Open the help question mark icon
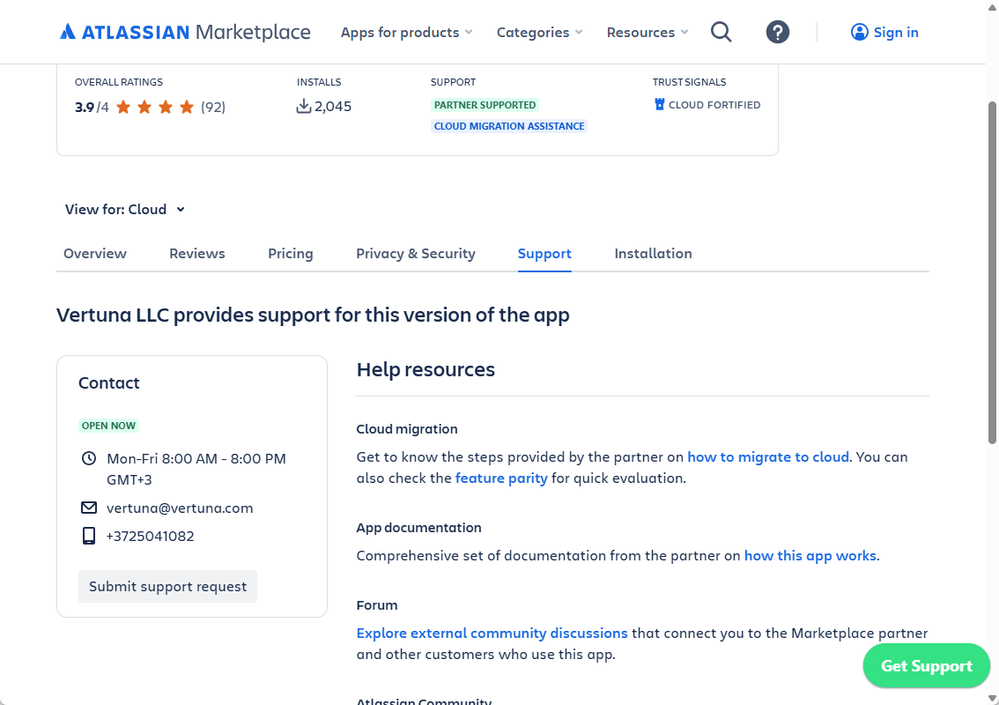The image size is (999, 705). [777, 32]
